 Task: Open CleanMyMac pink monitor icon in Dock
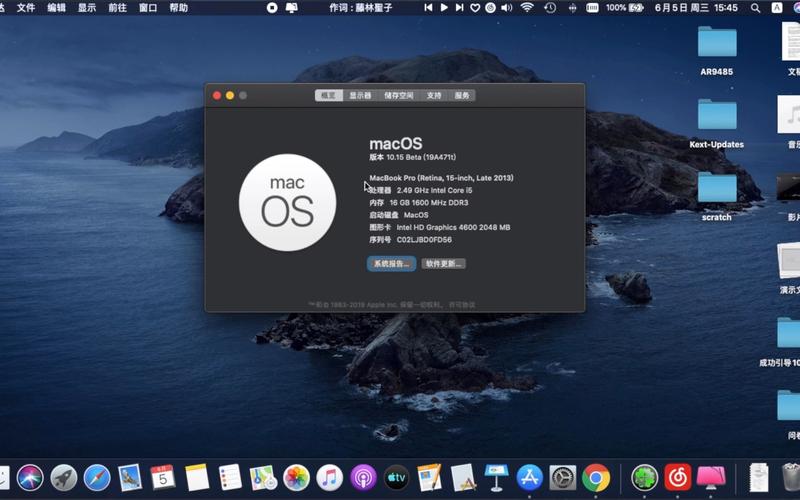711,478
